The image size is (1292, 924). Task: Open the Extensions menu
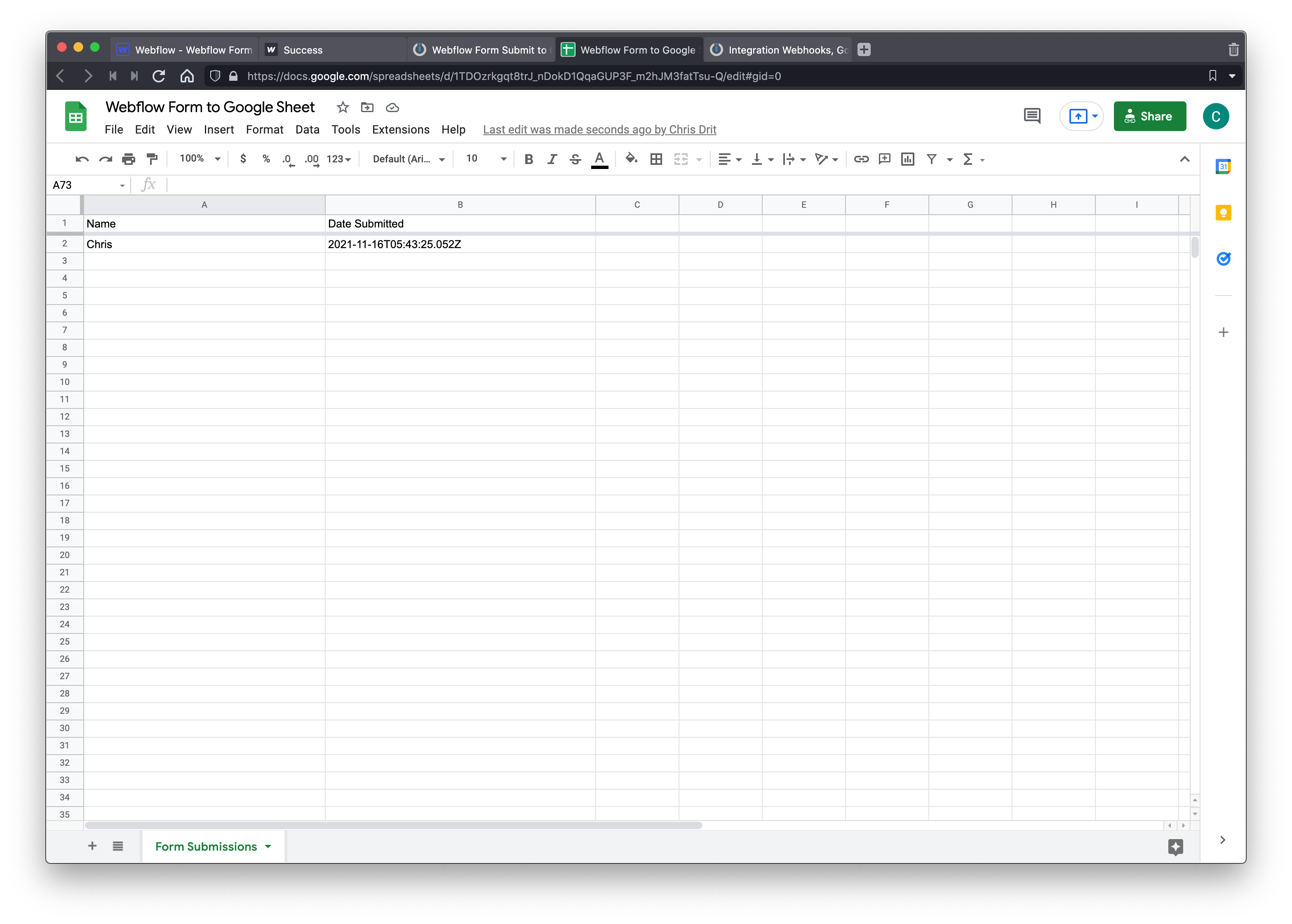click(x=401, y=130)
